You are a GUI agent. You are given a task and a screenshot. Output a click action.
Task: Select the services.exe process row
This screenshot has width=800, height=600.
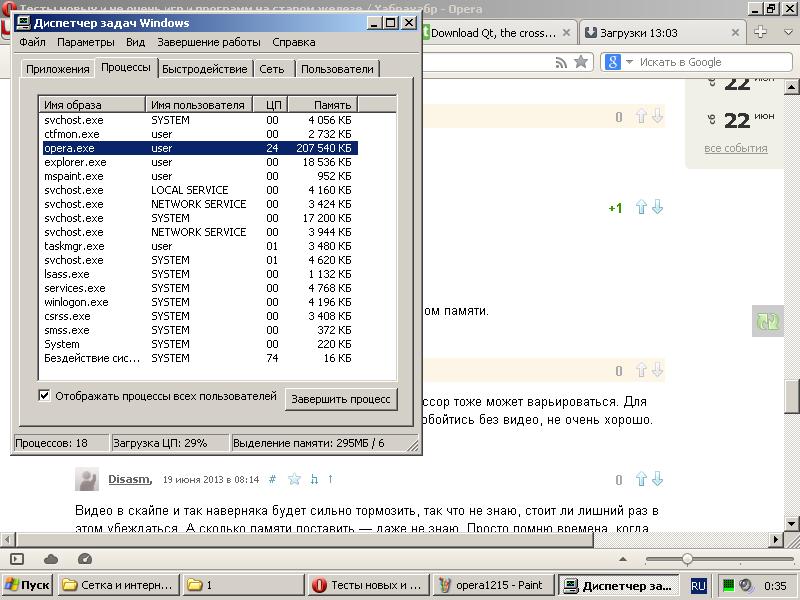click(x=200, y=288)
